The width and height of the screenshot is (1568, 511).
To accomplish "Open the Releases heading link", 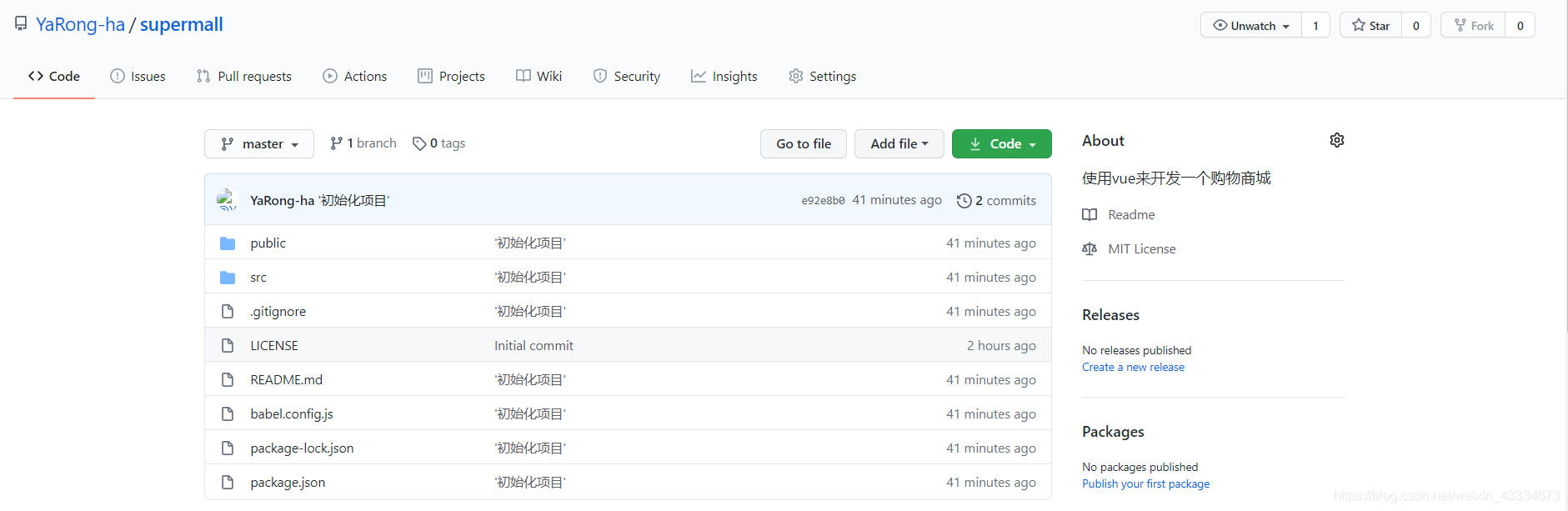I will [1110, 314].
